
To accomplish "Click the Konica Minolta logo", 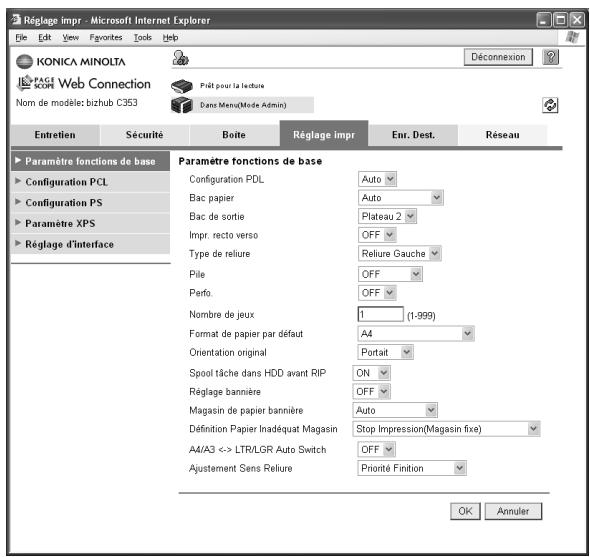I will tap(71, 61).
